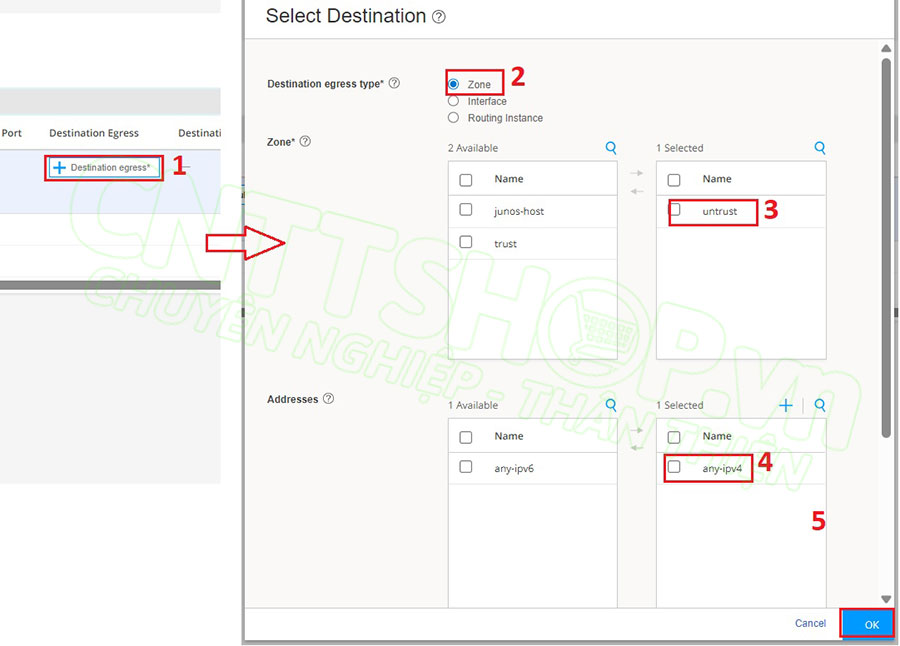Check the junos-host zone checkbox
The height and width of the screenshot is (646, 900).
coord(465,210)
